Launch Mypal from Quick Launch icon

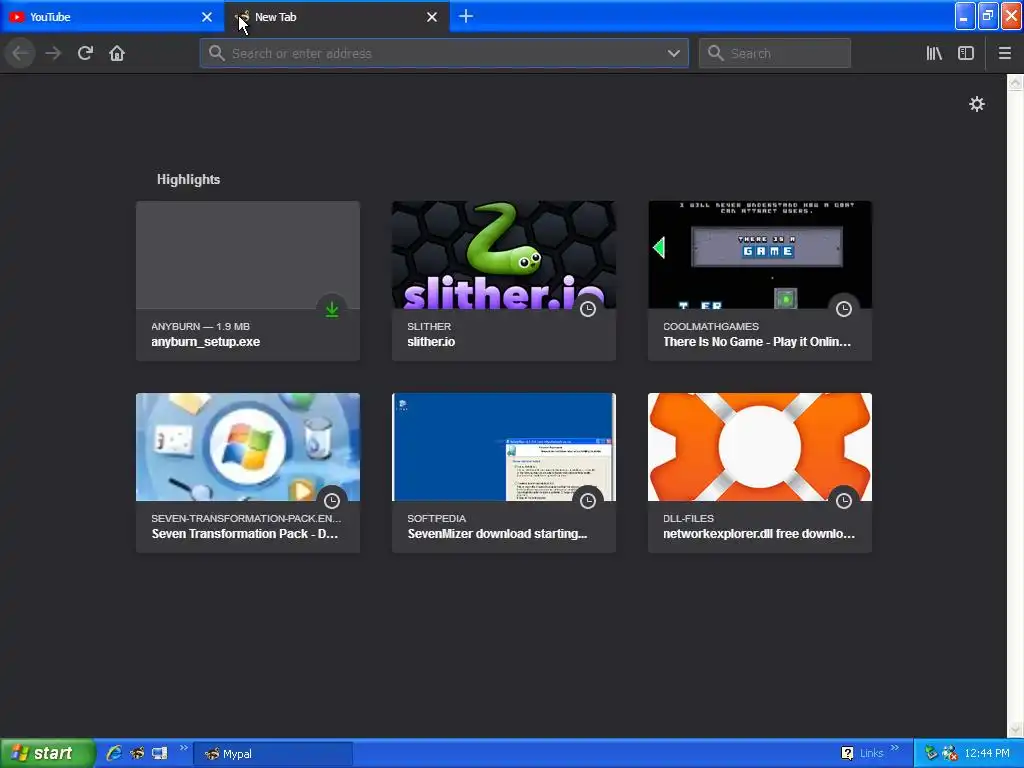136,753
